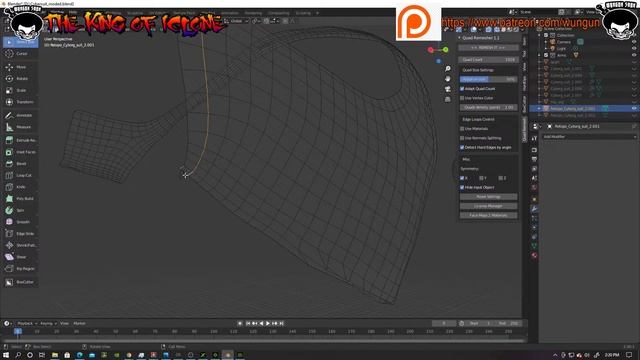Image resolution: width=640 pixels, height=360 pixels.
Task: Open the timeline editor type dropdown
Action: click(x=8, y=323)
